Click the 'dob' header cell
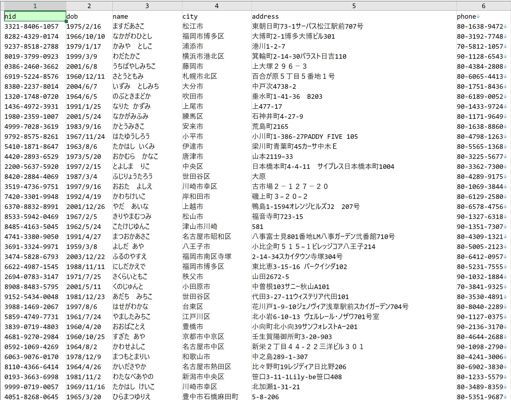Image resolution: width=511 pixels, height=400 pixels. tap(89, 16)
